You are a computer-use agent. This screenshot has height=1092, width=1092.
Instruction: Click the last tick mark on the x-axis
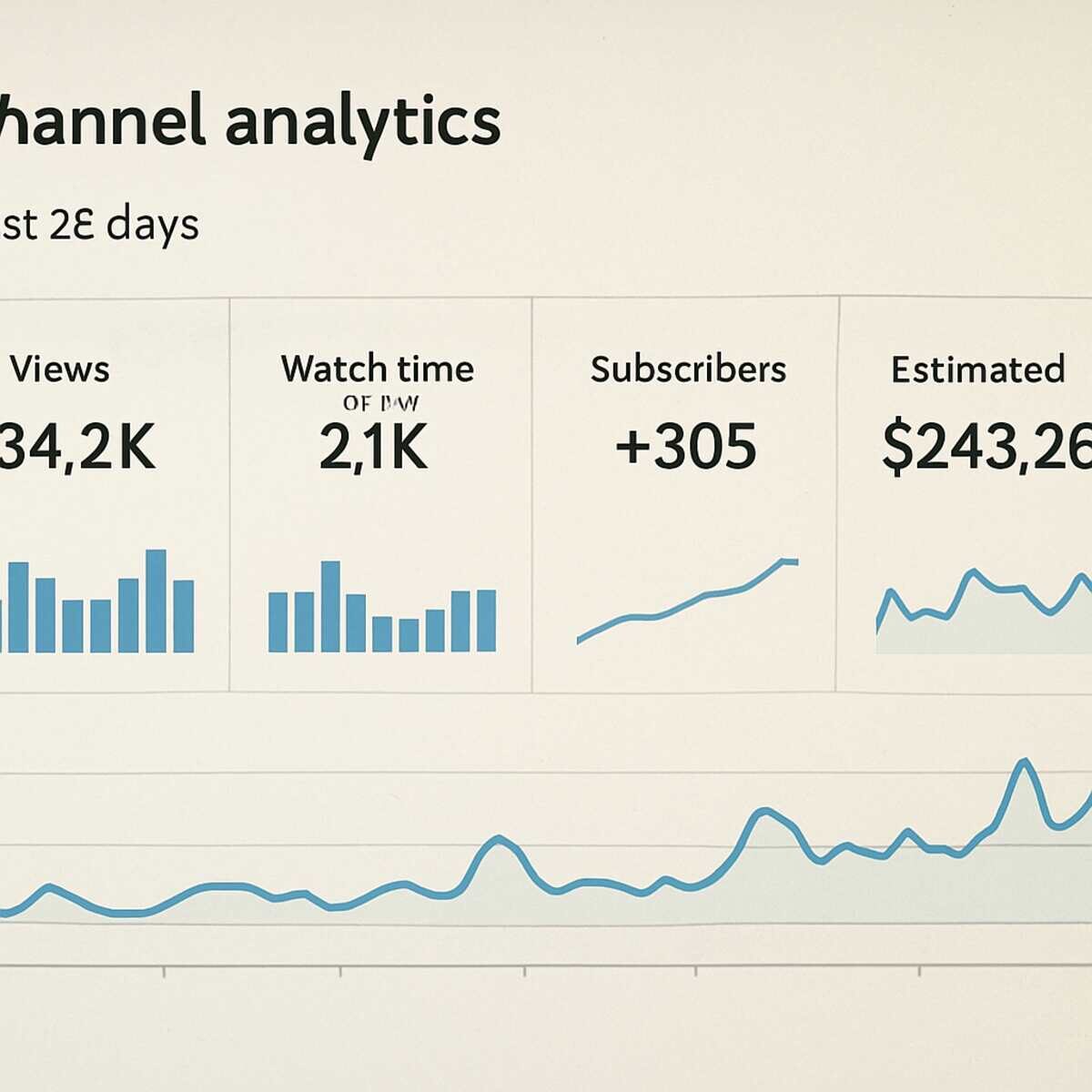coord(919,972)
